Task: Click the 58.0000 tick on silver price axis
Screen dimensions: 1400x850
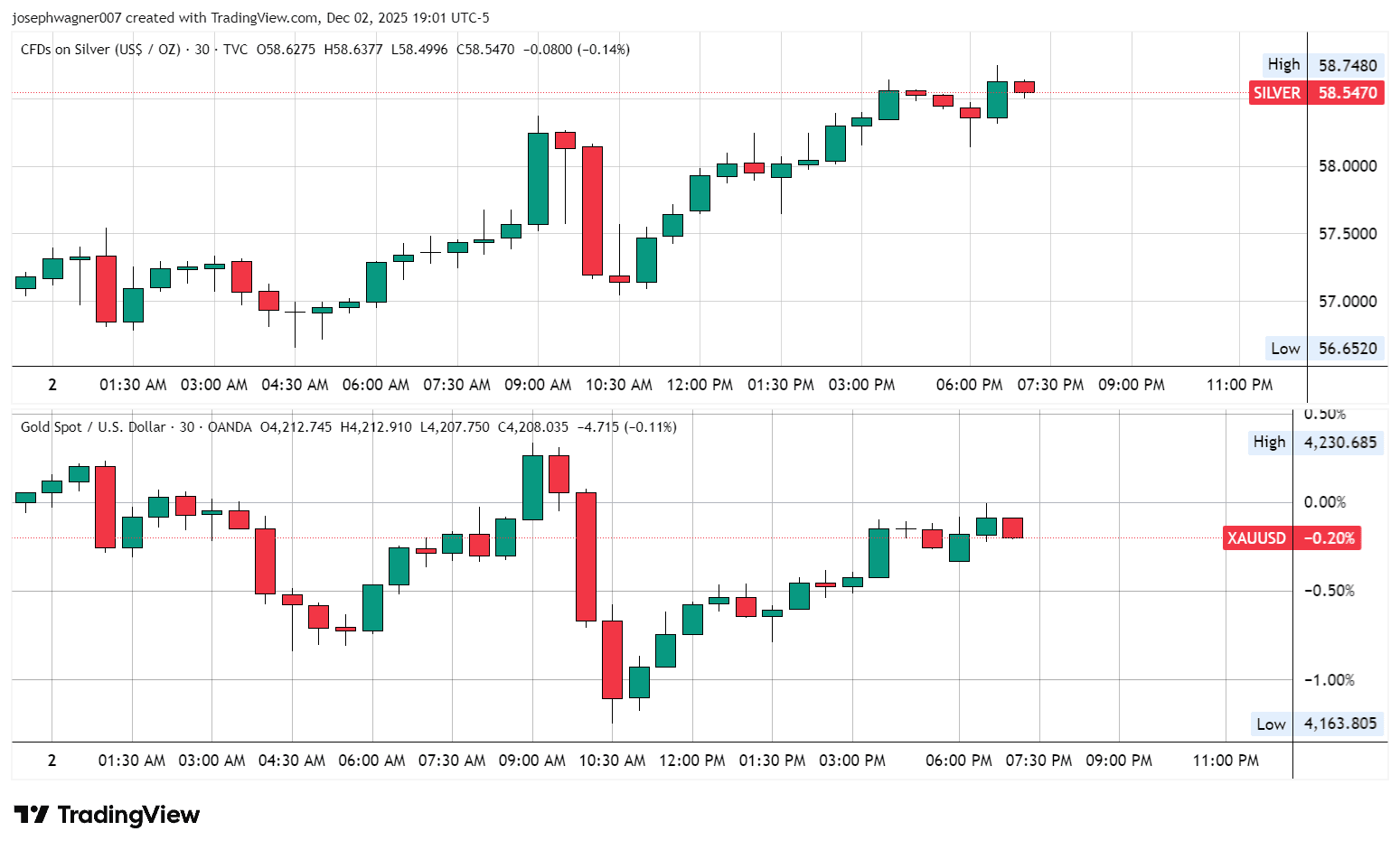Action: coord(1348,166)
